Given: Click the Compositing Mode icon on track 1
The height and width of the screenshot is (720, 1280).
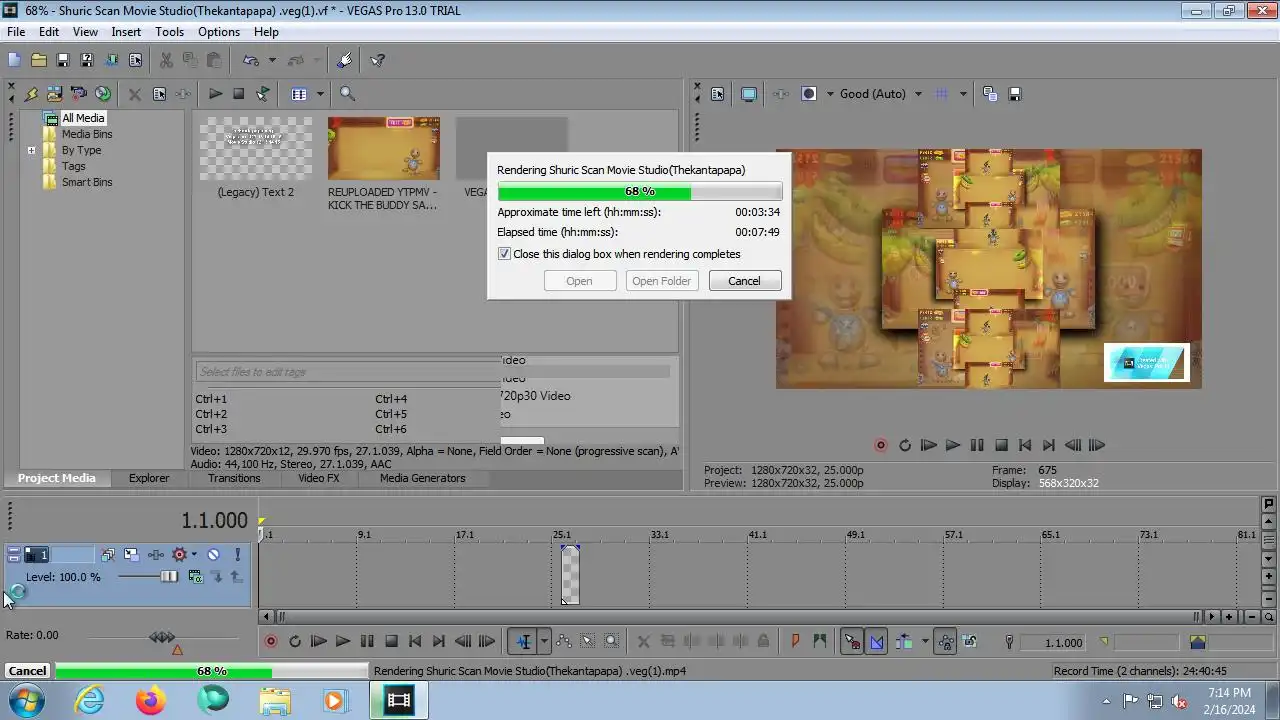Looking at the screenshot, I should pos(195,577).
